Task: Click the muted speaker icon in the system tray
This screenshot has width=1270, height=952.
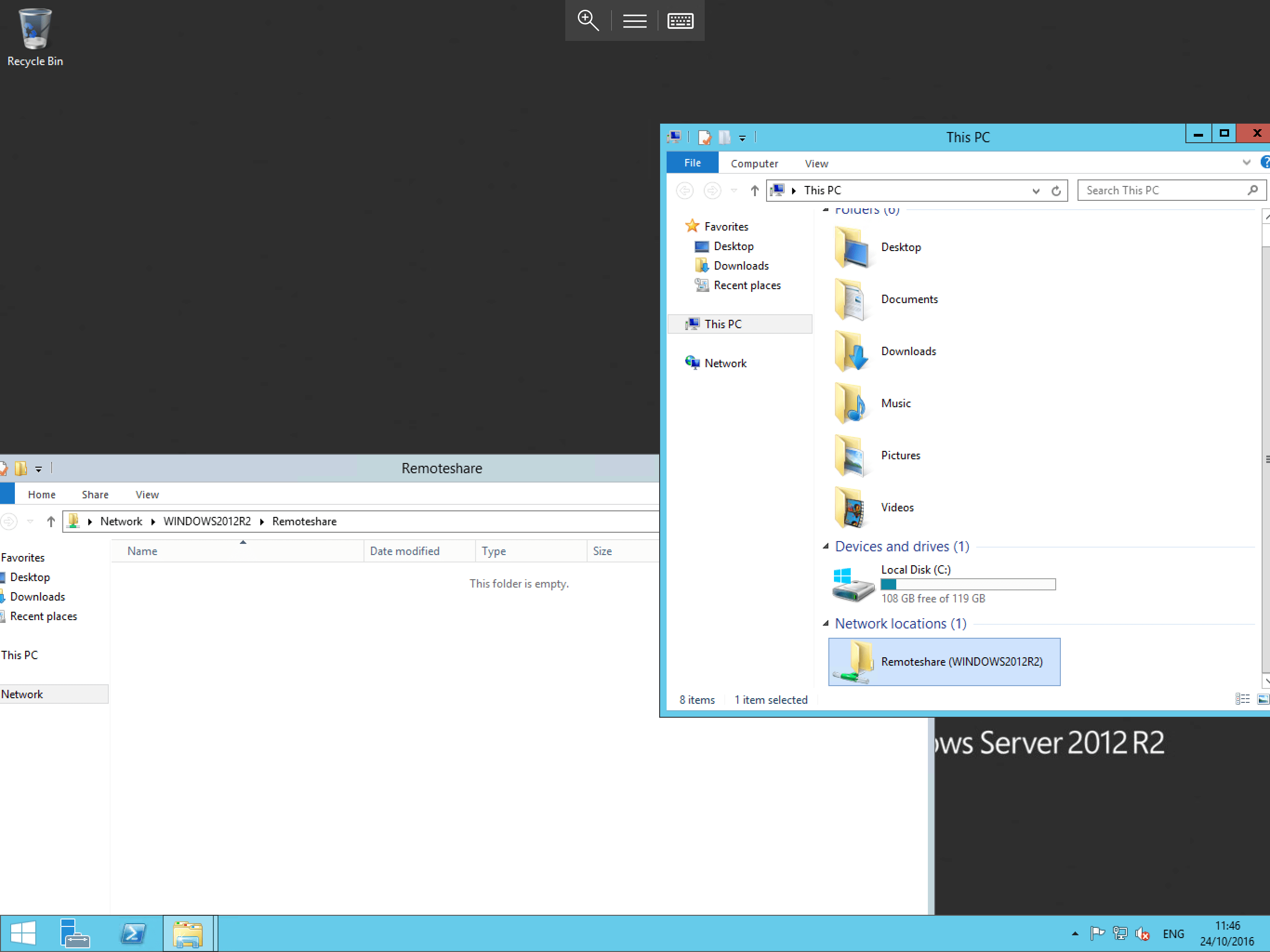Action: pos(1142,933)
